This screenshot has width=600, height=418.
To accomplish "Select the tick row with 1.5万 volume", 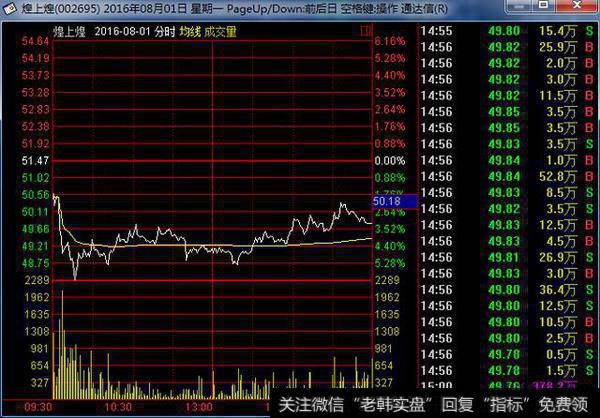I will coord(508,371).
